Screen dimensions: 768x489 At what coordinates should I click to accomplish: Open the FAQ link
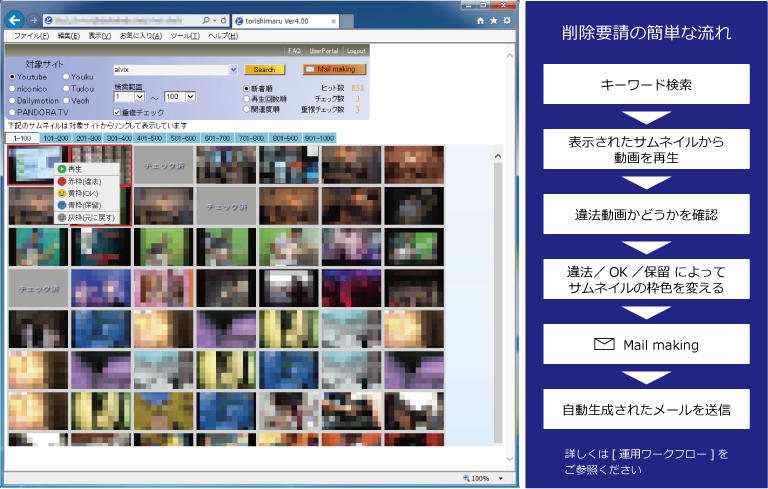[294, 51]
